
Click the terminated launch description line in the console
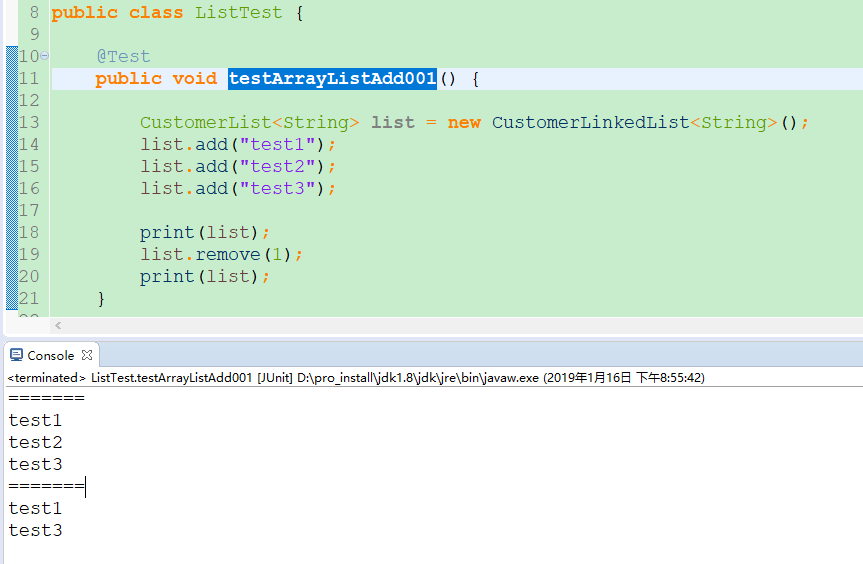point(356,377)
